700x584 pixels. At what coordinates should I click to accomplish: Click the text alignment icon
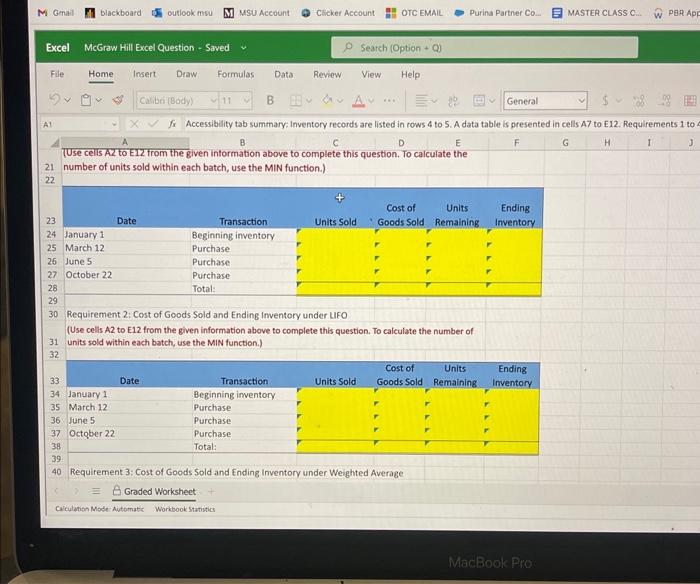tap(421, 101)
